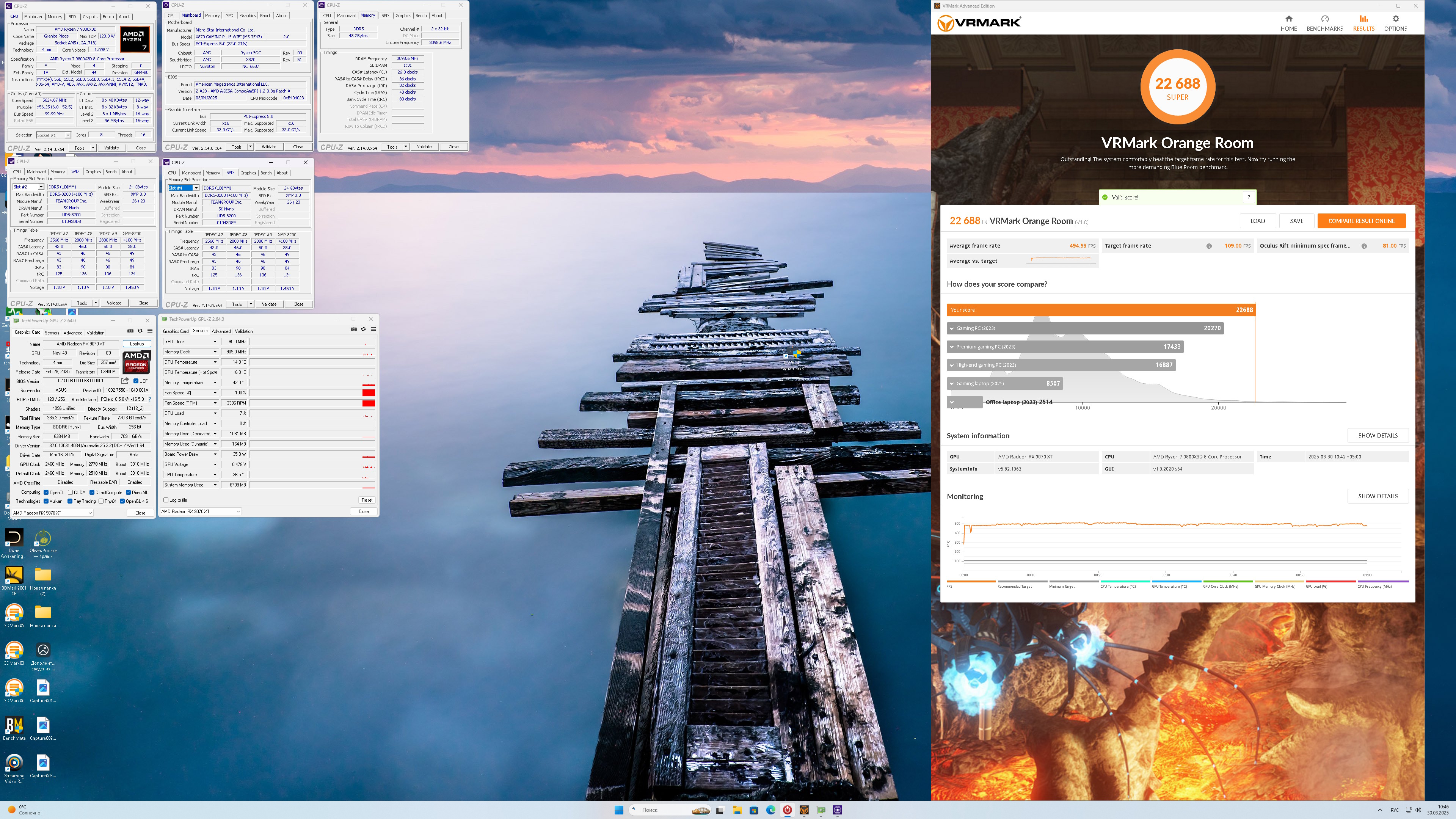Screen dimensions: 1456x819
Task: Open SPD tab in CPU-Z Memory window
Action: coord(385,16)
